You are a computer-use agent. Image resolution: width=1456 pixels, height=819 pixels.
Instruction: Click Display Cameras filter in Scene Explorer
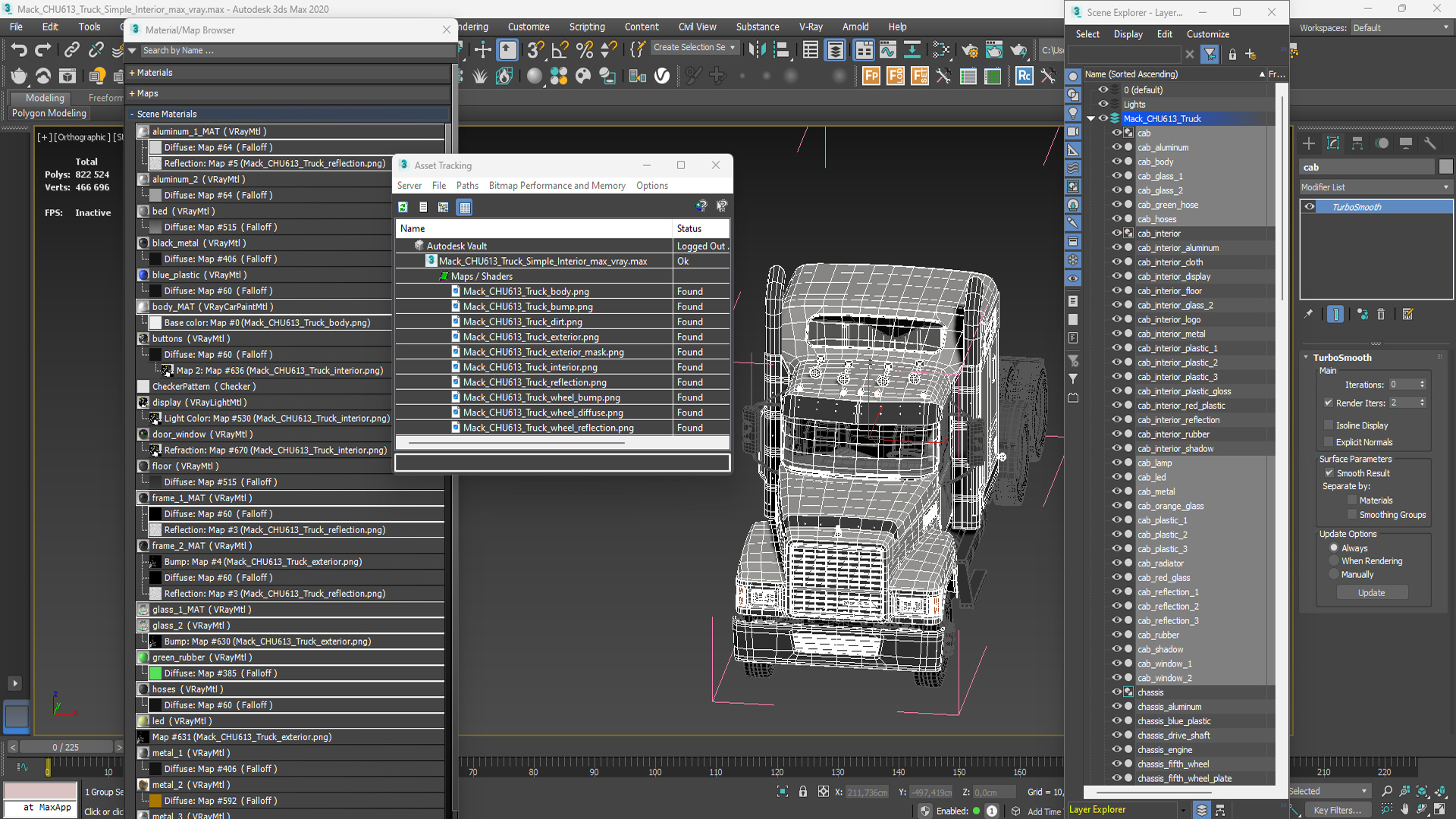[1073, 131]
